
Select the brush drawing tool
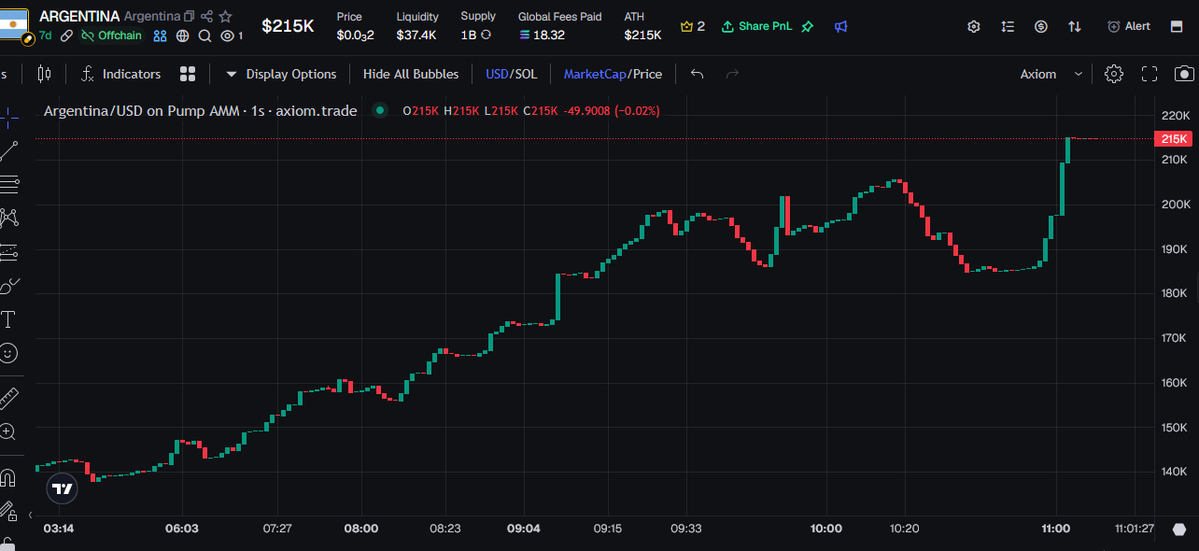pos(9,286)
